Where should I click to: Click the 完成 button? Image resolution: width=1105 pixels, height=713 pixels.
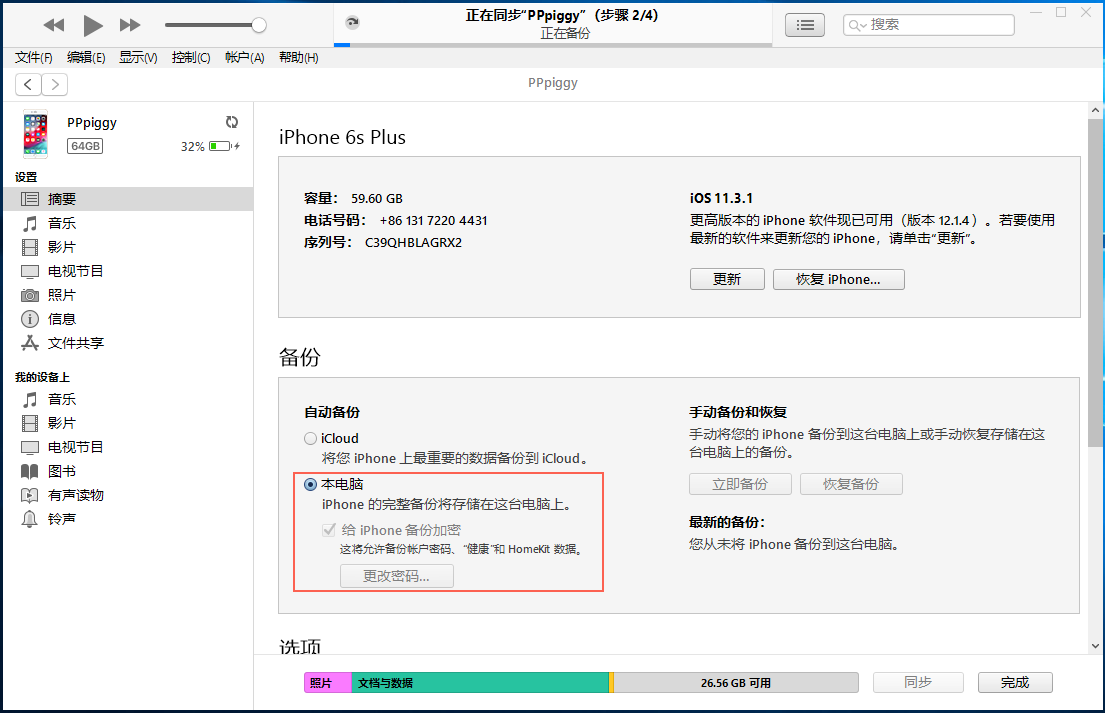pos(1015,682)
